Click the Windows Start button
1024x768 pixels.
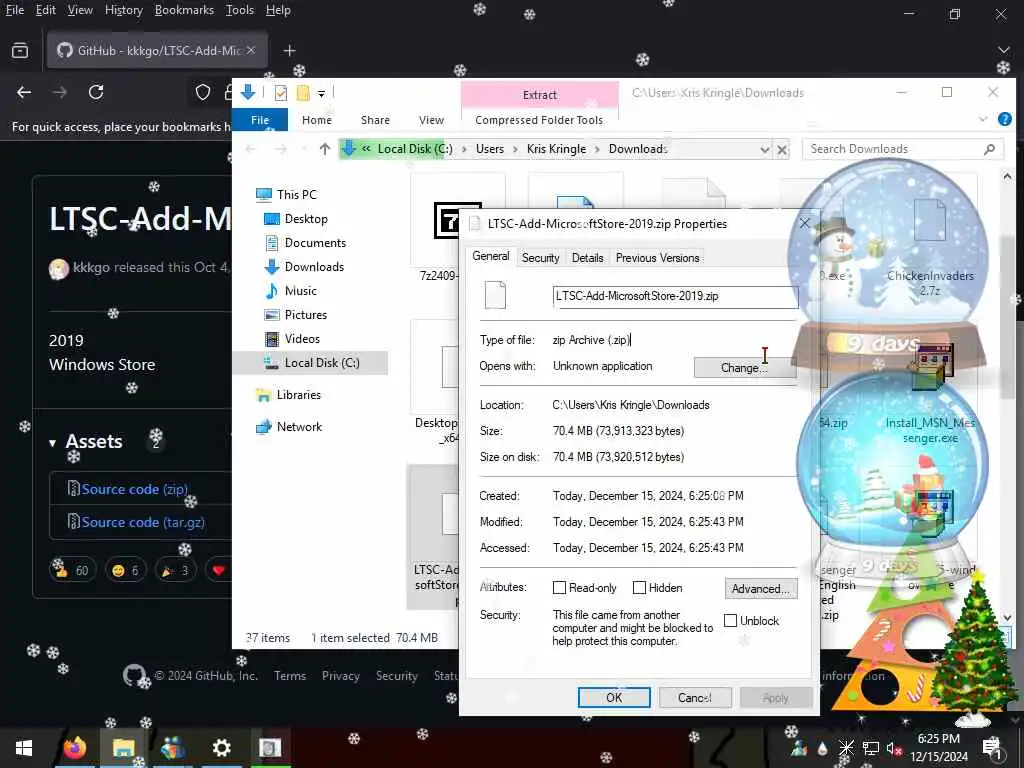pos(24,748)
